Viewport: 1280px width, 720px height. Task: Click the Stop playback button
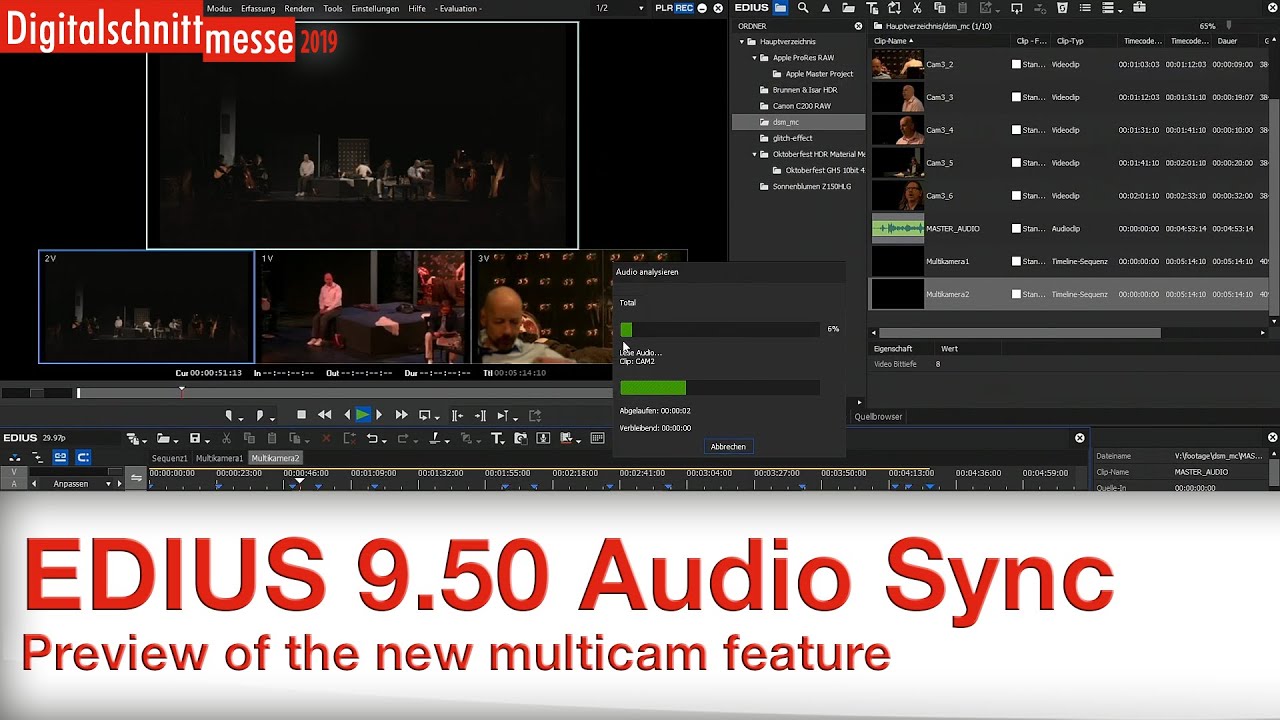click(x=301, y=415)
